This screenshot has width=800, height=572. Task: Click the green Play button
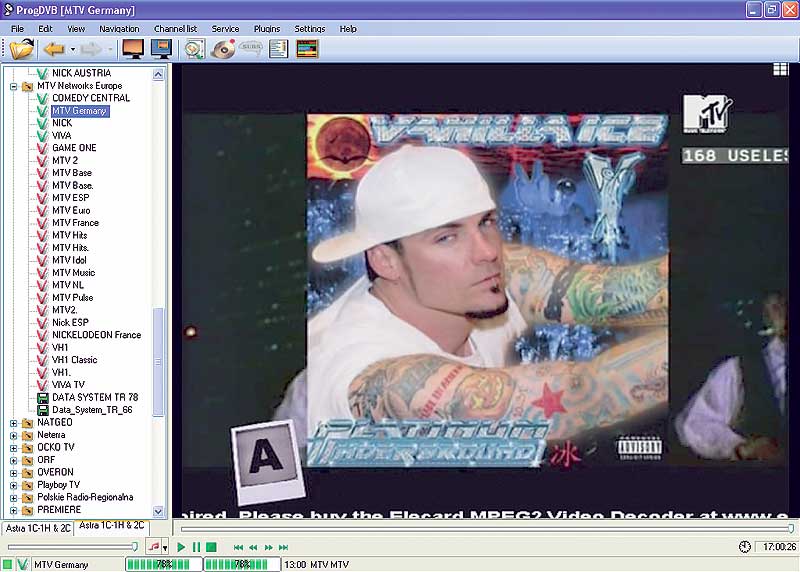(181, 548)
